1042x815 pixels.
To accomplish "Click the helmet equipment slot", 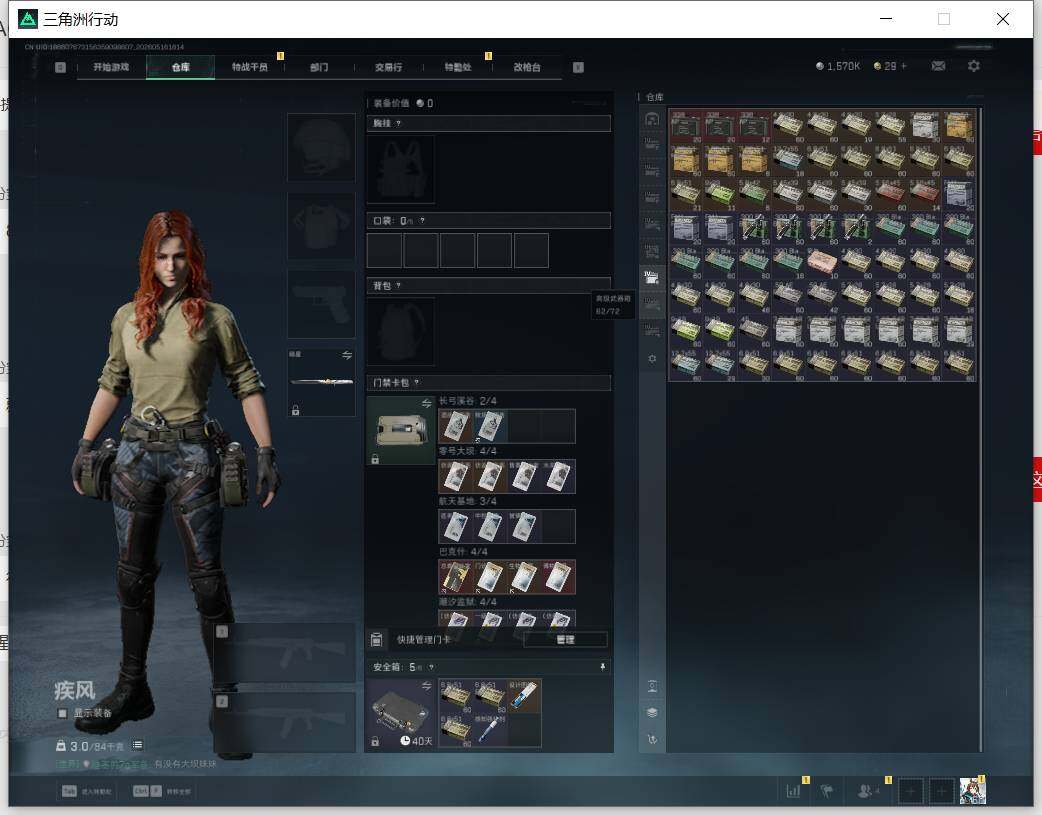I will 321,147.
